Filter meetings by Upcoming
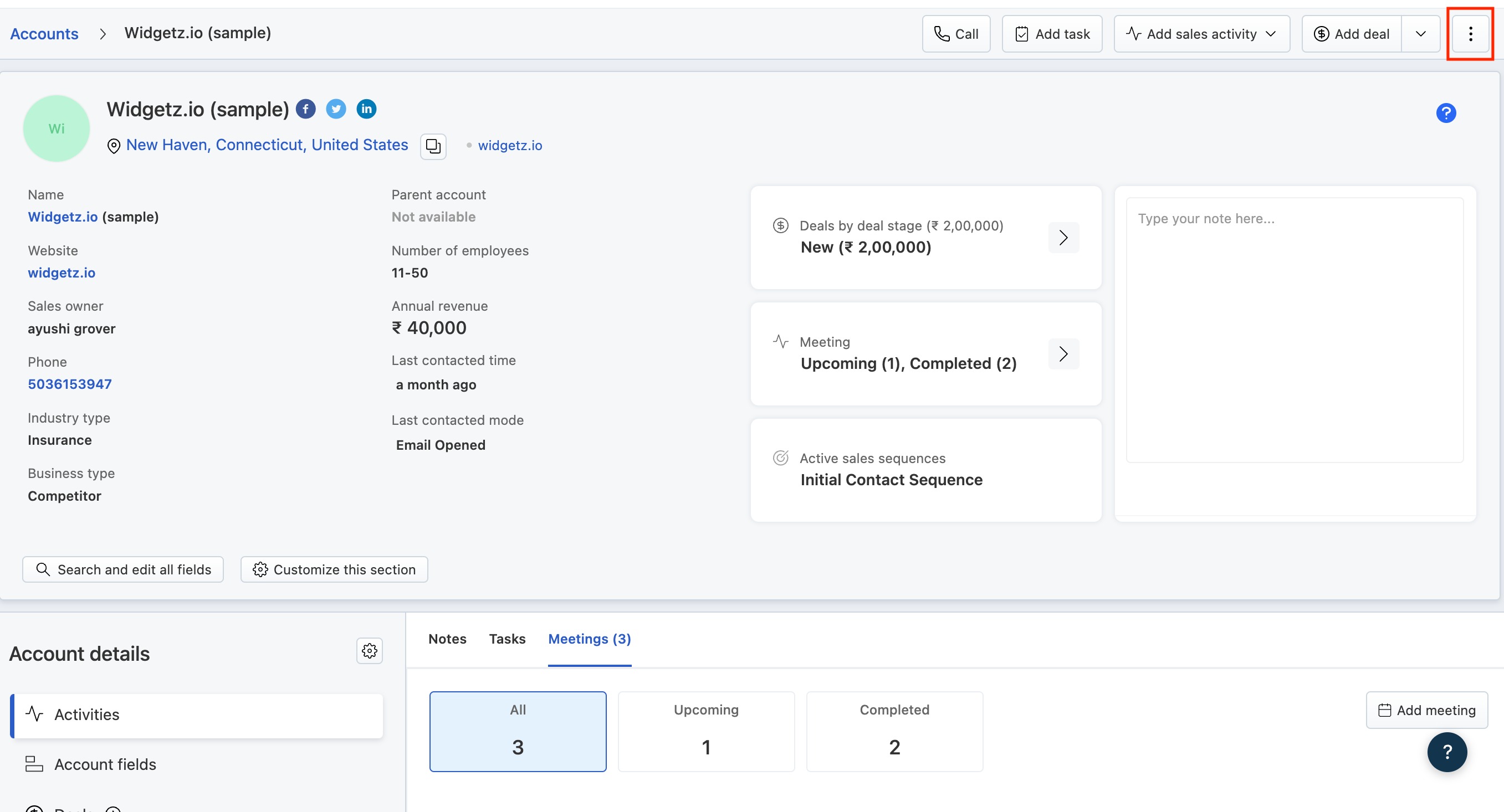Viewport: 1504px width, 812px height. pos(707,732)
